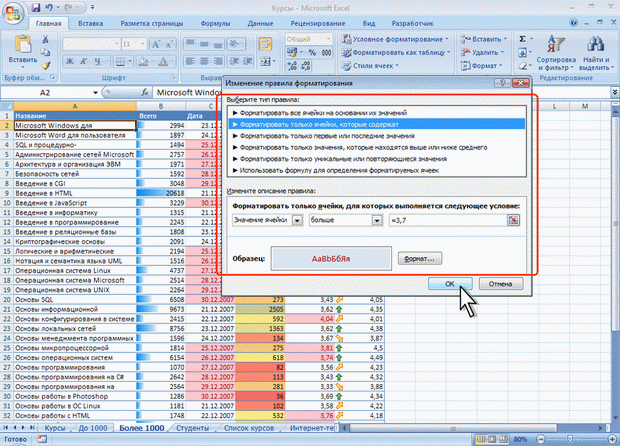This screenshot has height=446, width=620.
Task: Click the Вставить cells button in ribbon
Action: [482, 39]
